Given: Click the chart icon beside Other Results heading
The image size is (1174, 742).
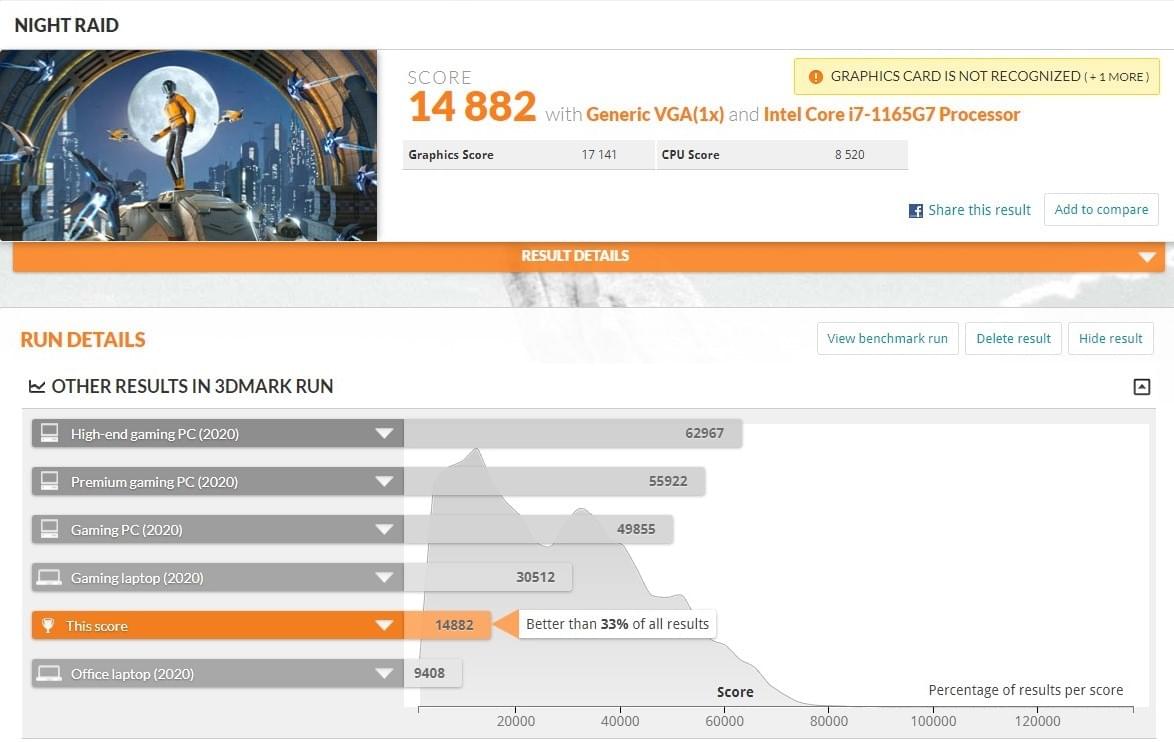Looking at the screenshot, I should tap(37, 386).
